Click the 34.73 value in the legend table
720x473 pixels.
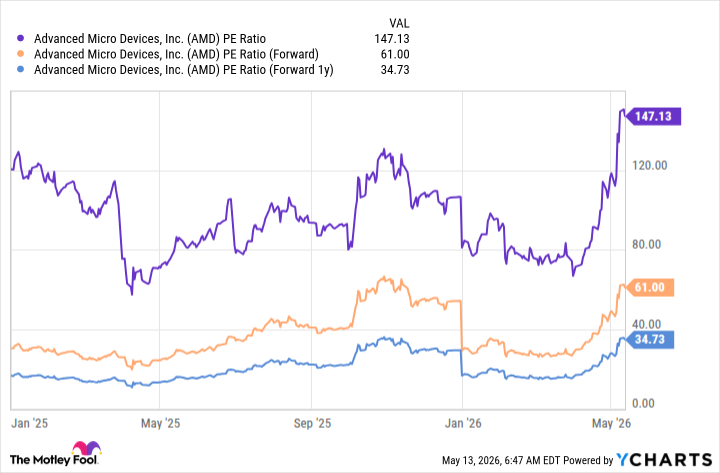(x=395, y=70)
